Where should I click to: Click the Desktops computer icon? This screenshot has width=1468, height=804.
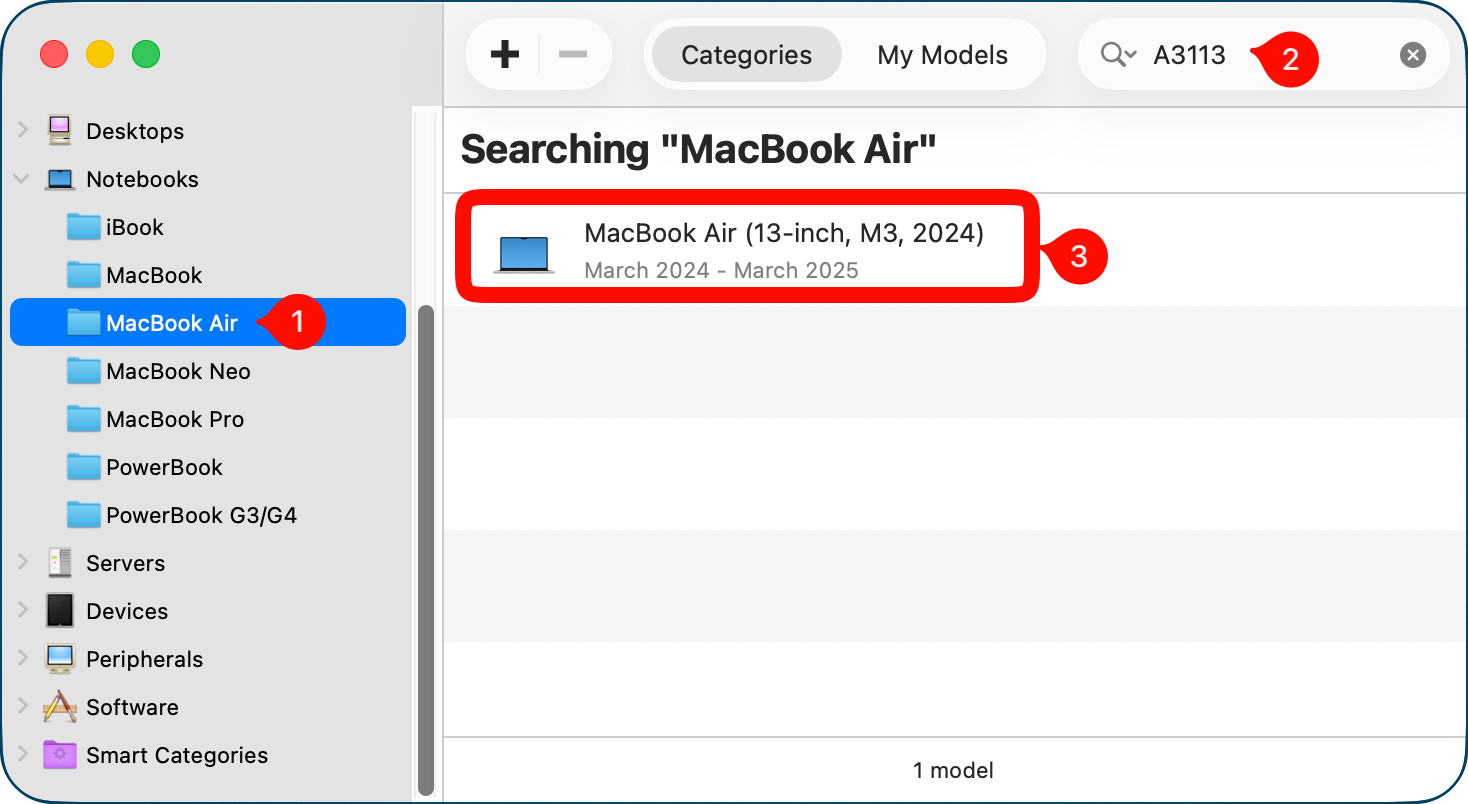[x=60, y=131]
